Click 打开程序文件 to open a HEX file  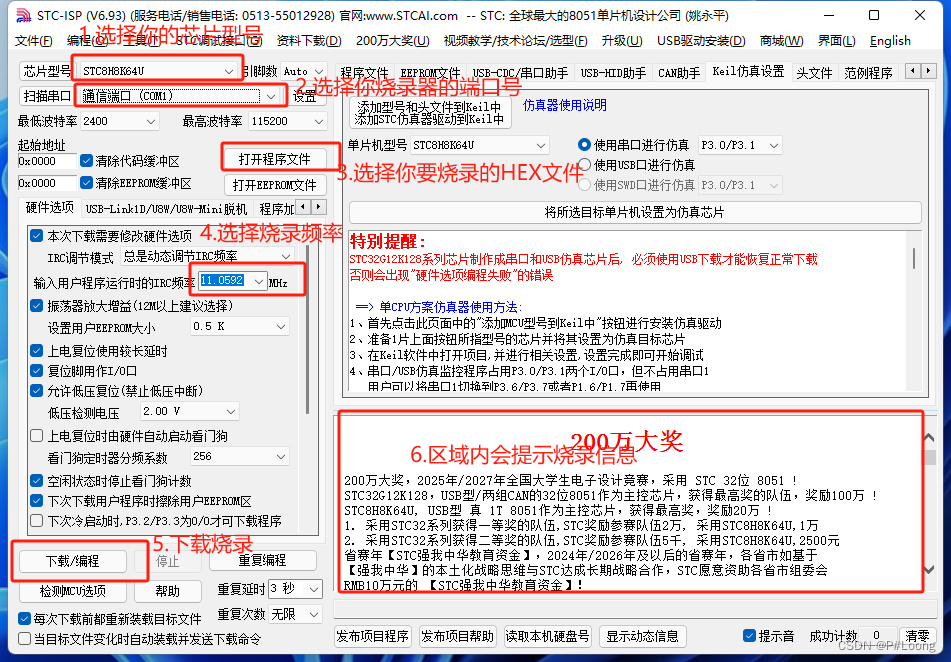pyautogui.click(x=276, y=159)
